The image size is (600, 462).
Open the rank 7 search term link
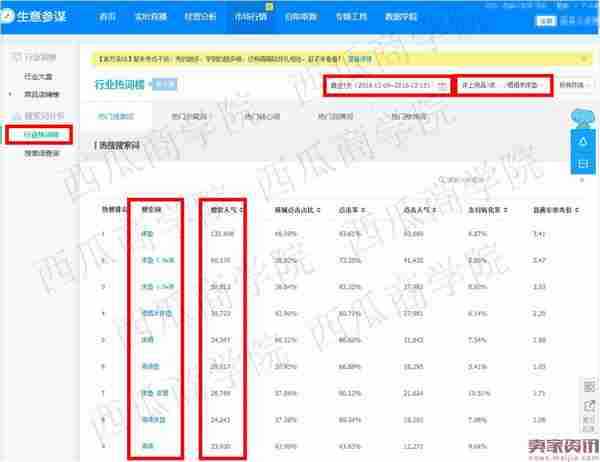[x=155, y=393]
